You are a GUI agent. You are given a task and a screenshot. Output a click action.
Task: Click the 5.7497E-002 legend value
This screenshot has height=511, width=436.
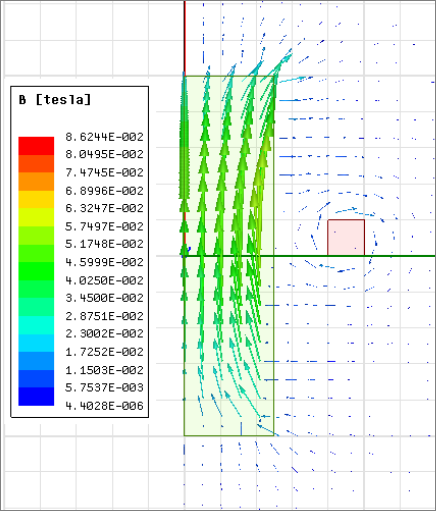click(x=104, y=227)
